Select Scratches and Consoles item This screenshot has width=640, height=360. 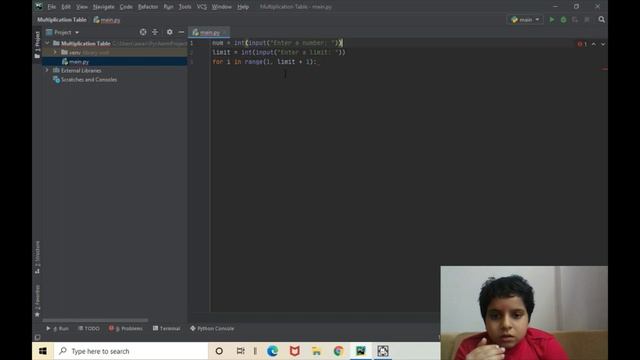(x=89, y=80)
